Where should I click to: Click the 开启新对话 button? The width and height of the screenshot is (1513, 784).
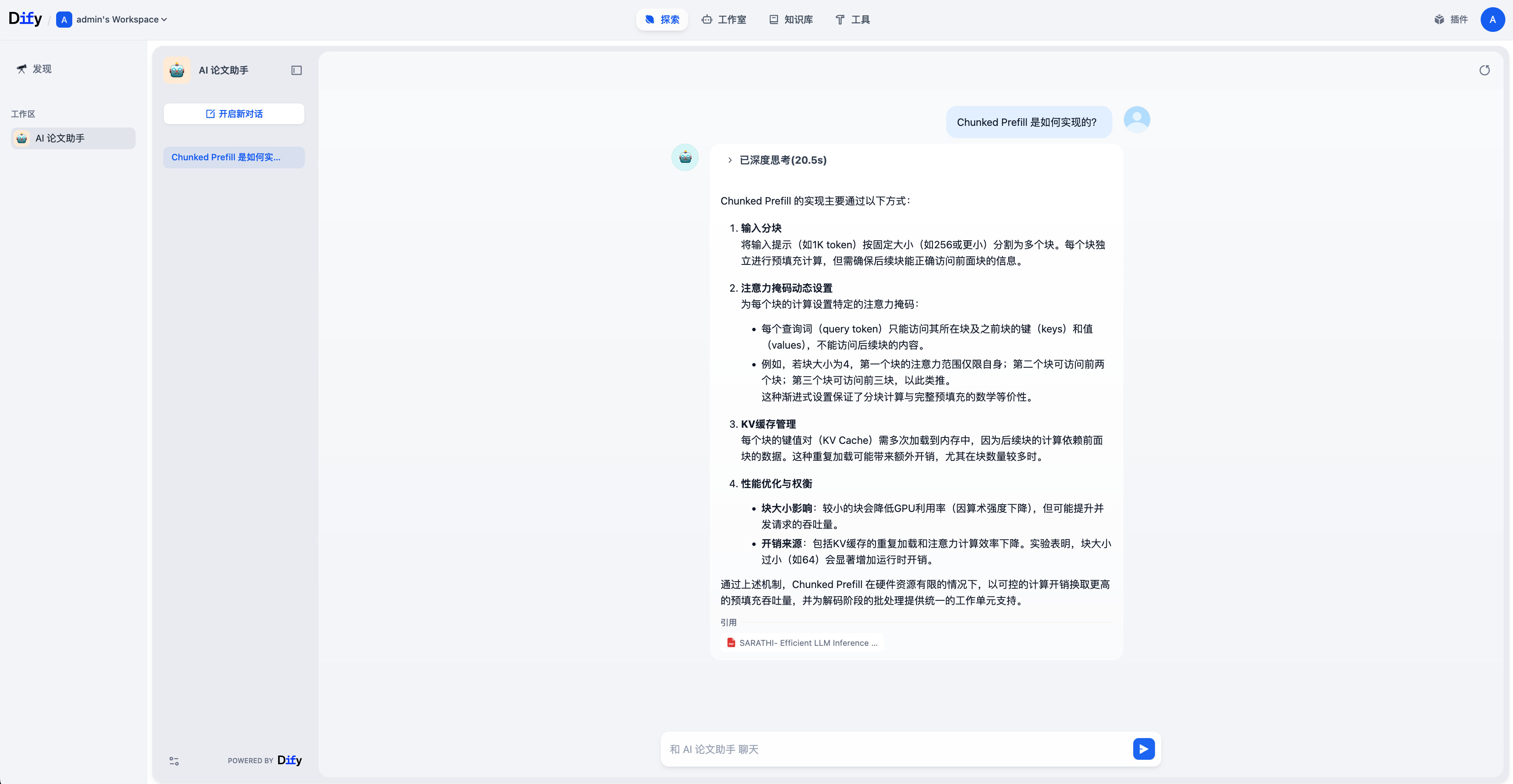coord(234,114)
